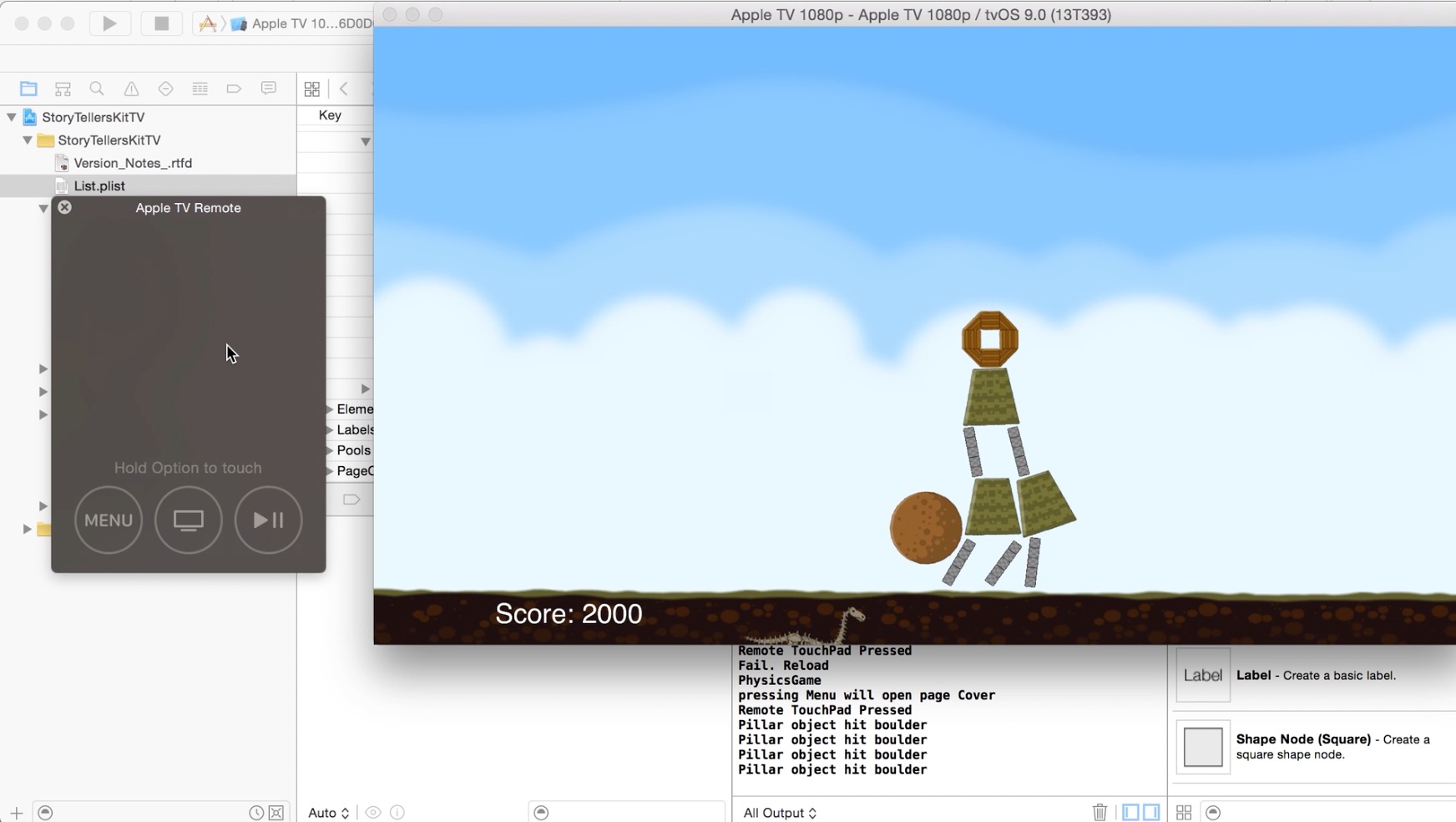Toggle Quick Look eye icon in debug bar

pos(373,812)
